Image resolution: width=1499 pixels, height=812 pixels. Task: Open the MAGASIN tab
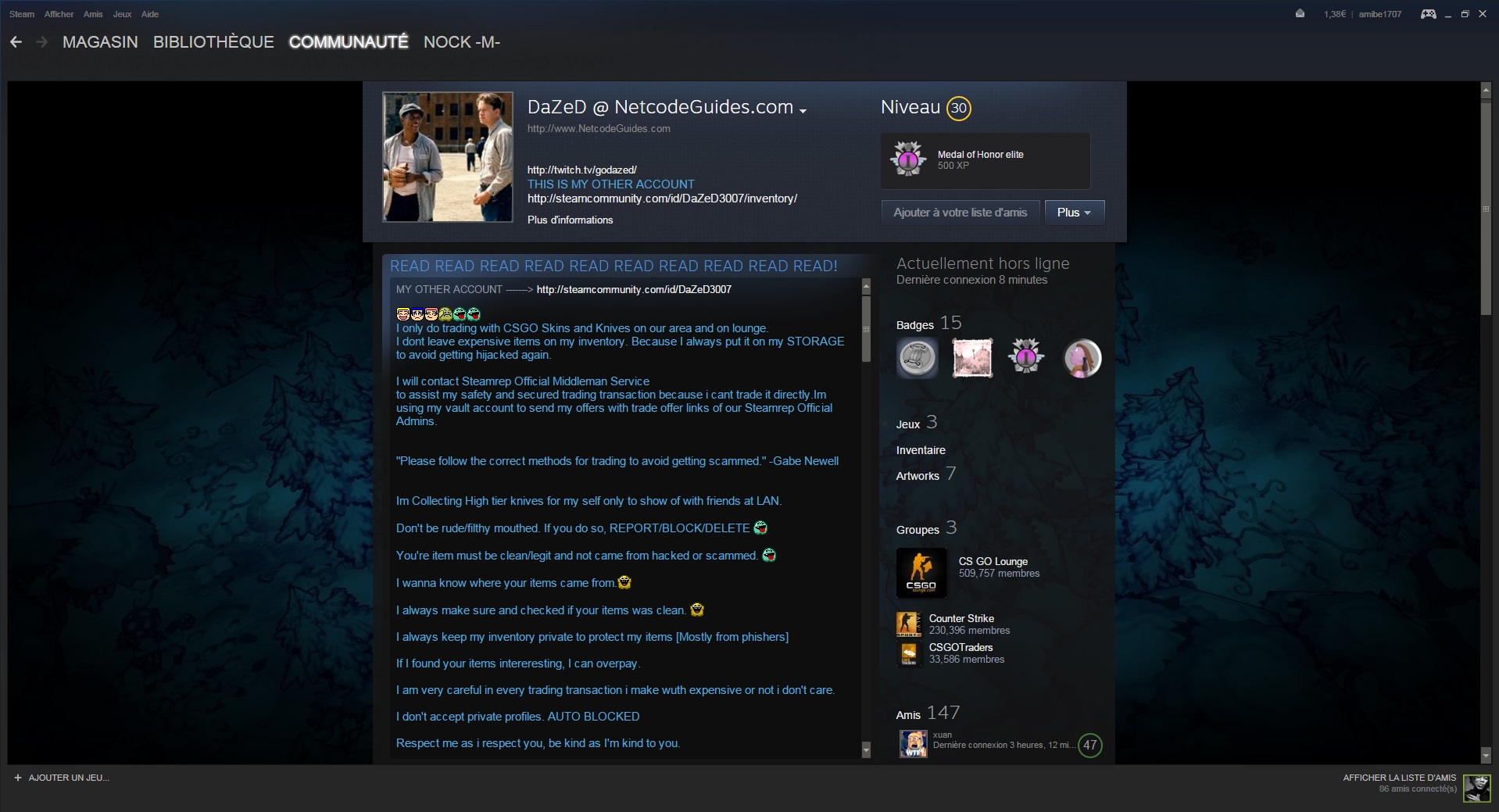(100, 42)
